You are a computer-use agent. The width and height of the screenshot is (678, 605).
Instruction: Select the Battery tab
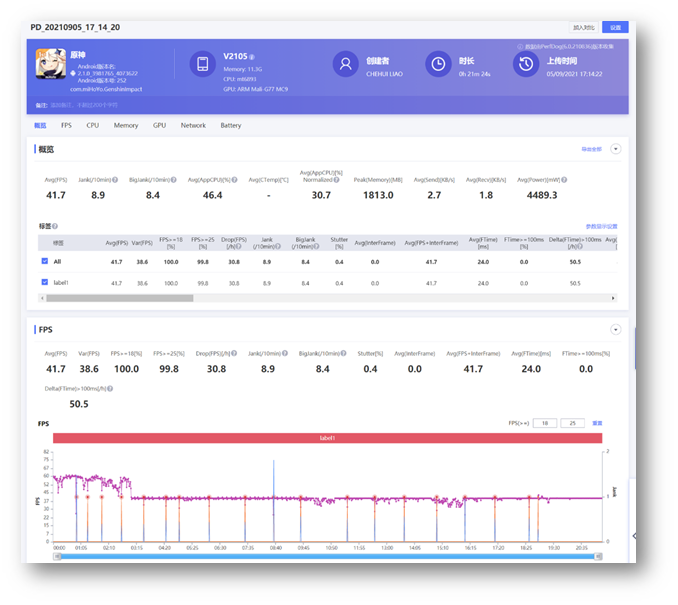[x=230, y=126]
